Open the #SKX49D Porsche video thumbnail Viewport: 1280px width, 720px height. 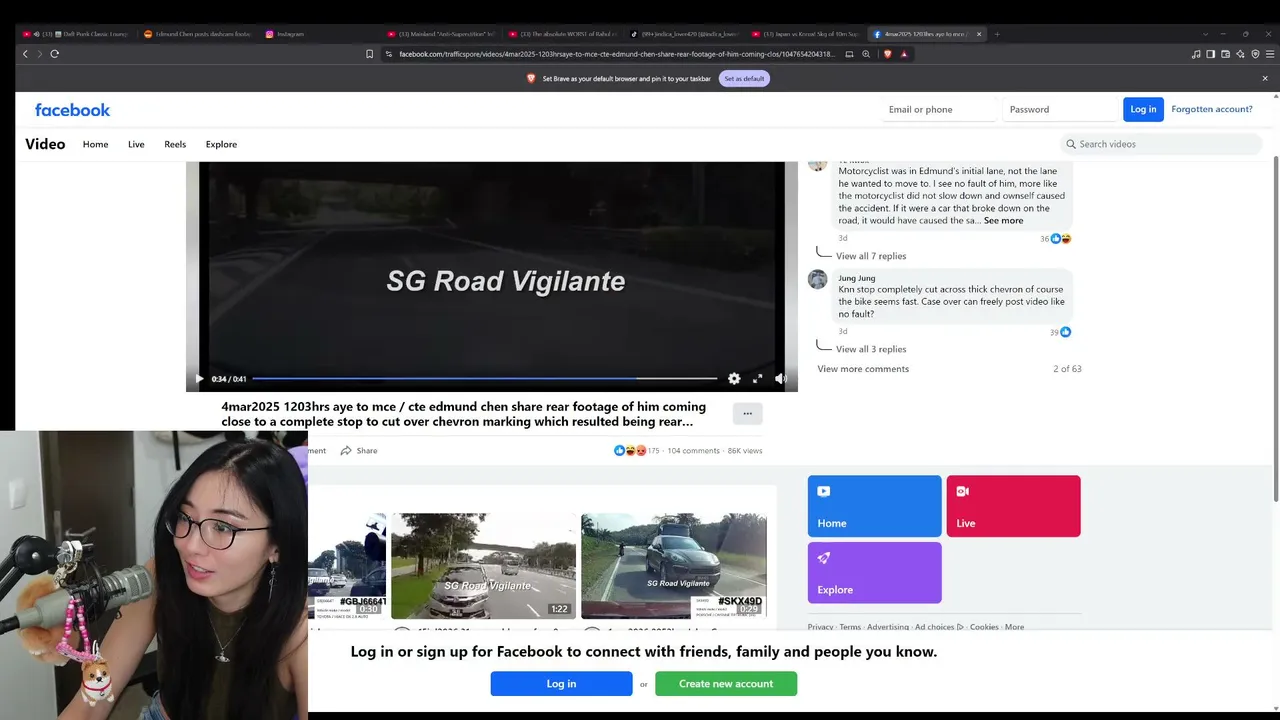[x=674, y=566]
